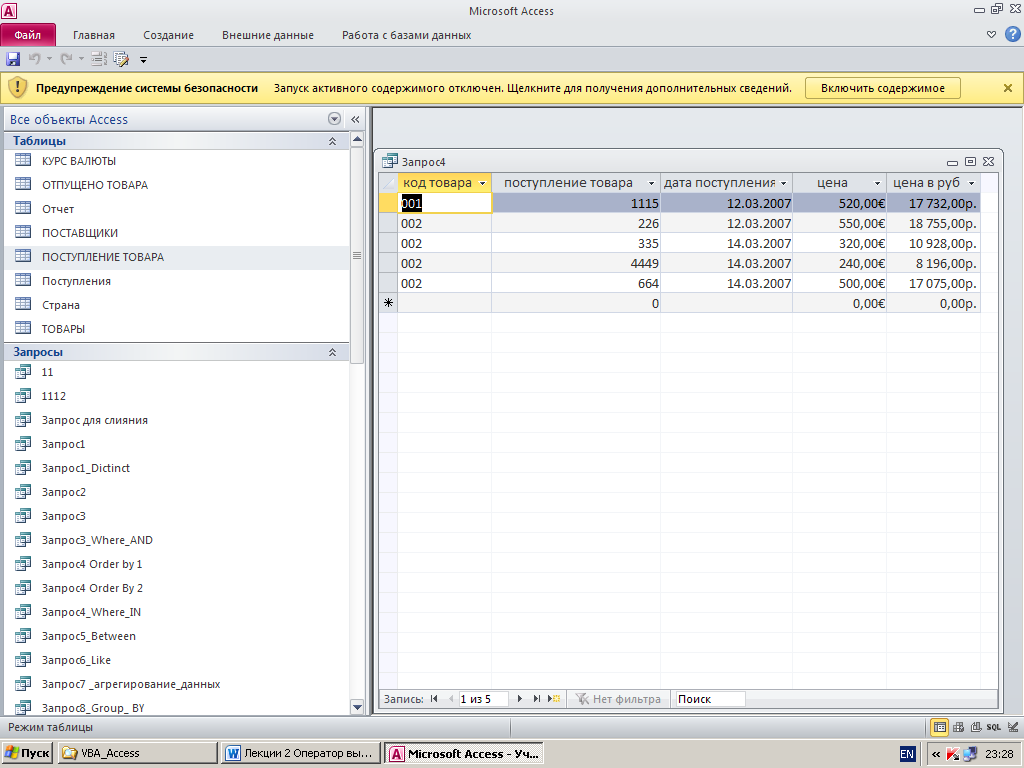Click the security warning shield icon

click(x=18, y=88)
